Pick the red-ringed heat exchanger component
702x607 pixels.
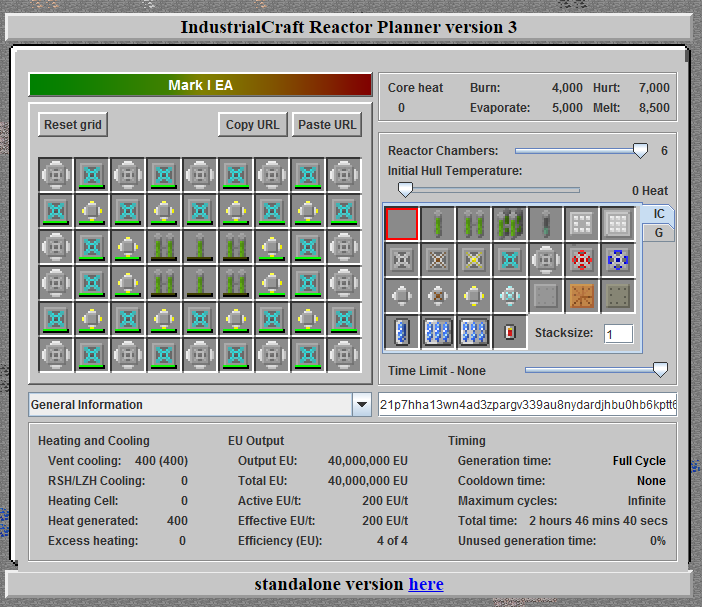582,260
